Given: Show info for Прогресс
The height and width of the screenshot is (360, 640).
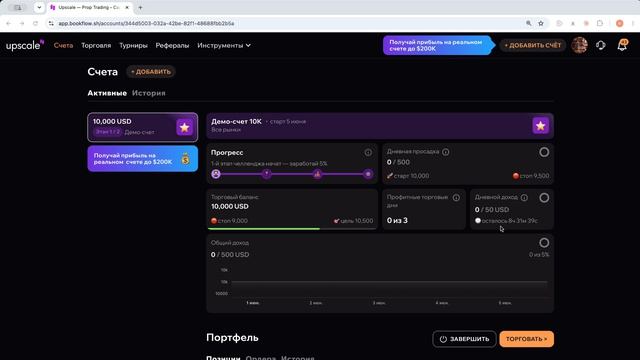Looking at the screenshot, I should click(x=368, y=152).
